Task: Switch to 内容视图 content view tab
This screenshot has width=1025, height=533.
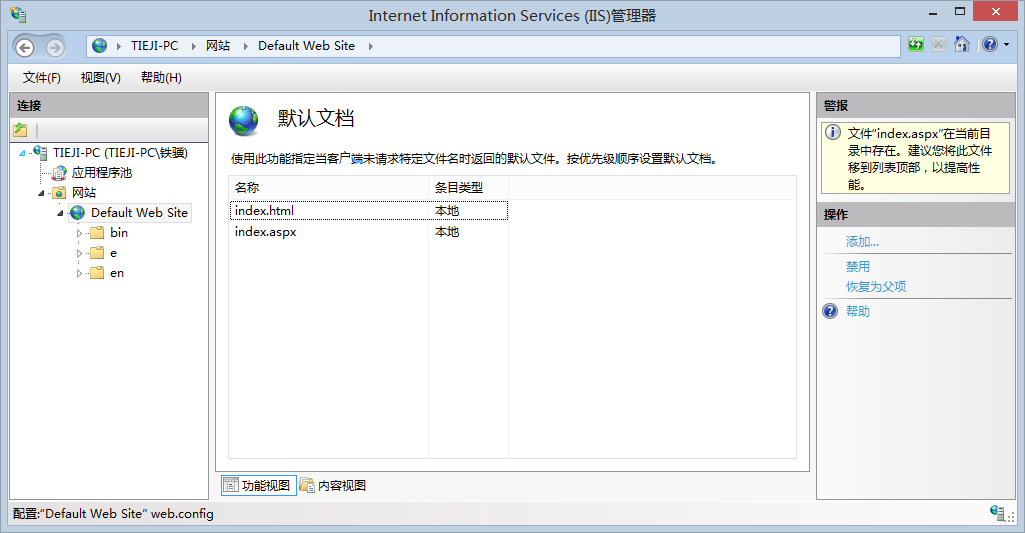Action: pyautogui.click(x=333, y=485)
